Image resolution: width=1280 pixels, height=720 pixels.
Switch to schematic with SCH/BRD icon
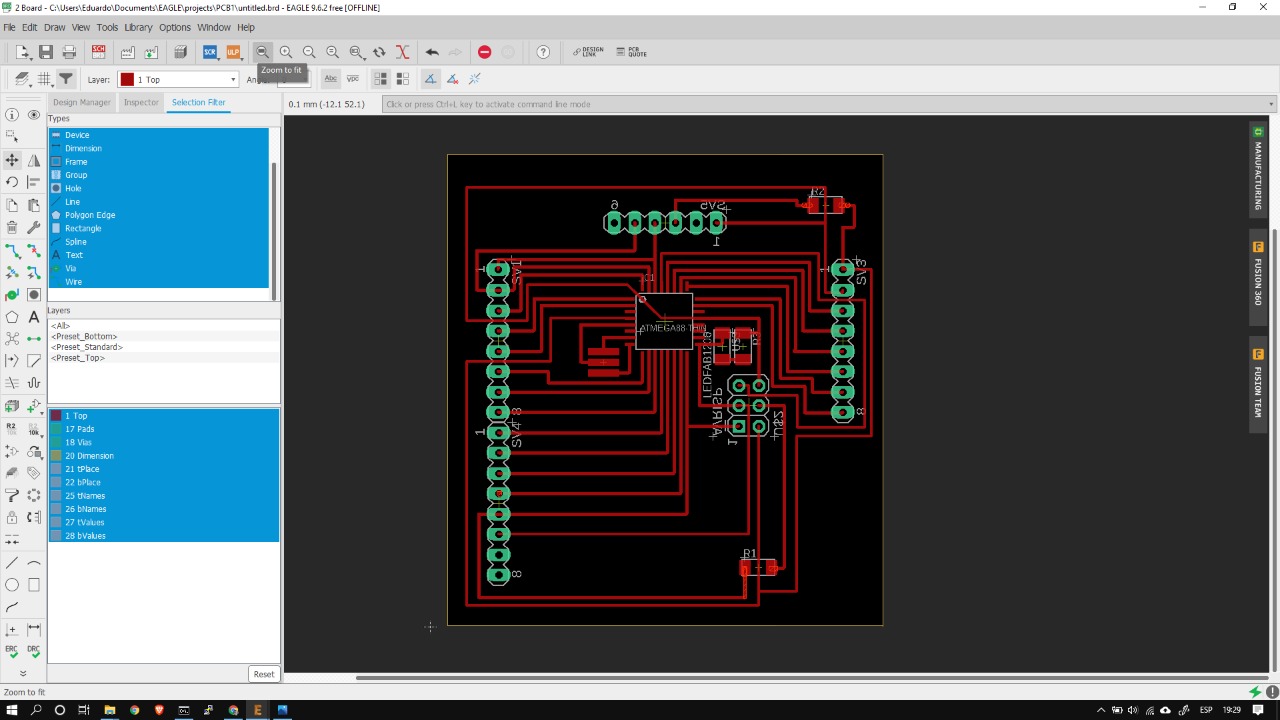click(x=98, y=52)
